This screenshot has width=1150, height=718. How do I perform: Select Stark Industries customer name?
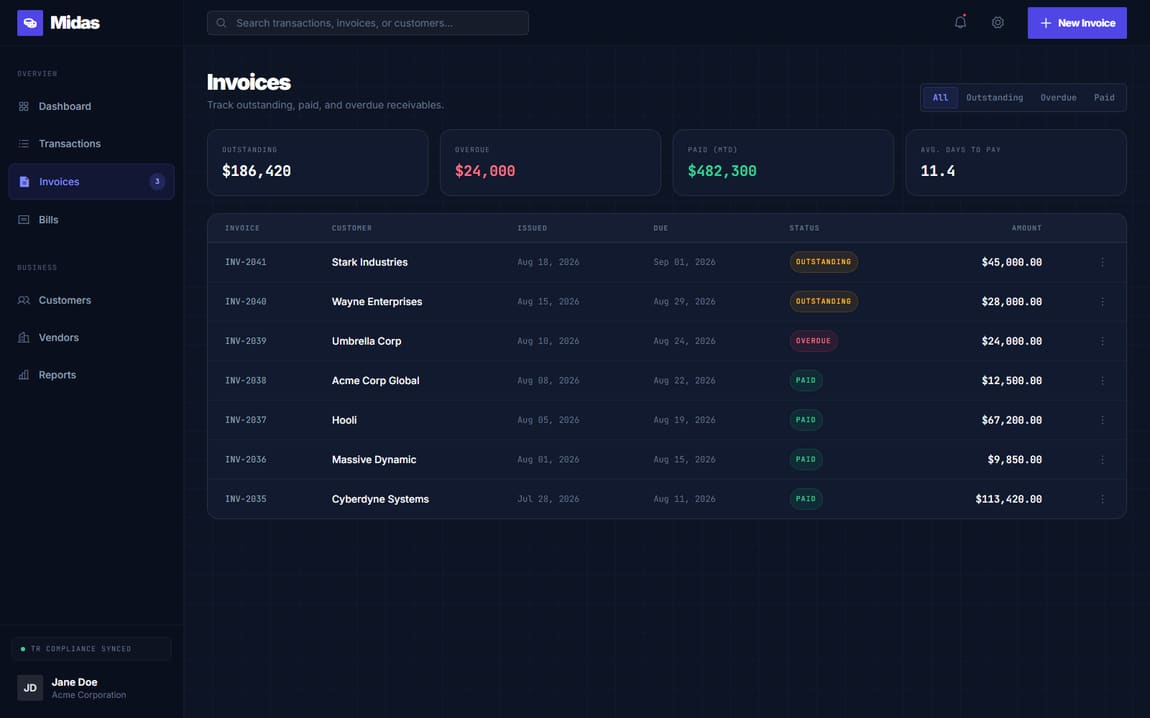[x=370, y=262]
